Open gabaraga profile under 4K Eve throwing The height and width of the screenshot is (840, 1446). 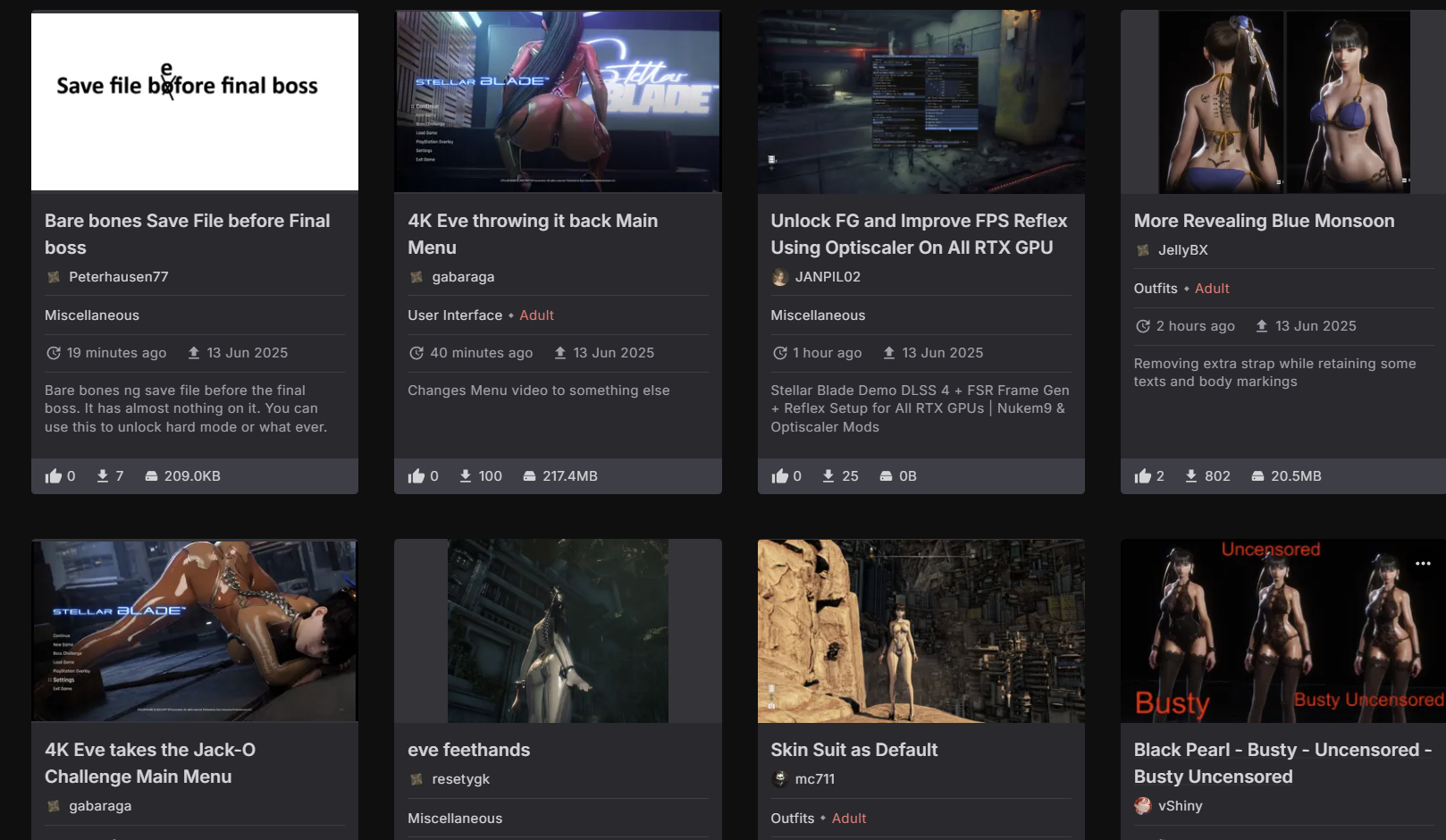point(463,277)
